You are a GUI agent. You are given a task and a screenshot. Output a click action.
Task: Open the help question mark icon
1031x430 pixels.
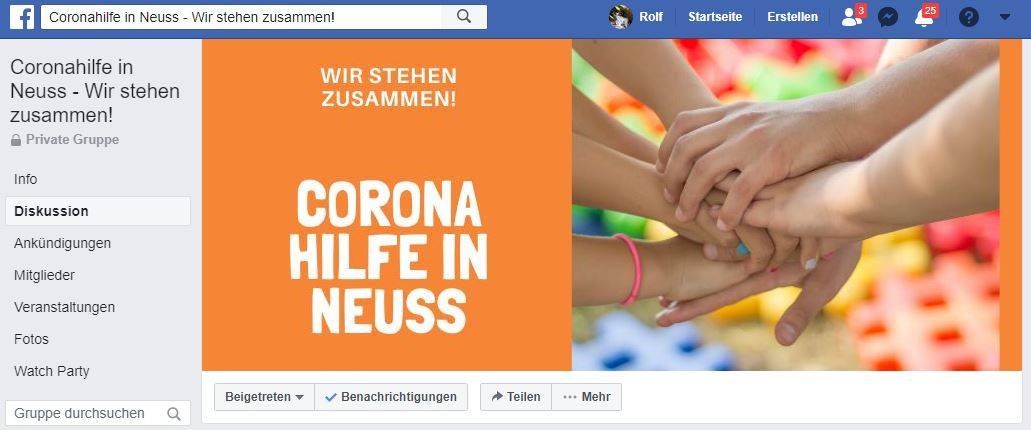pyautogui.click(x=969, y=17)
